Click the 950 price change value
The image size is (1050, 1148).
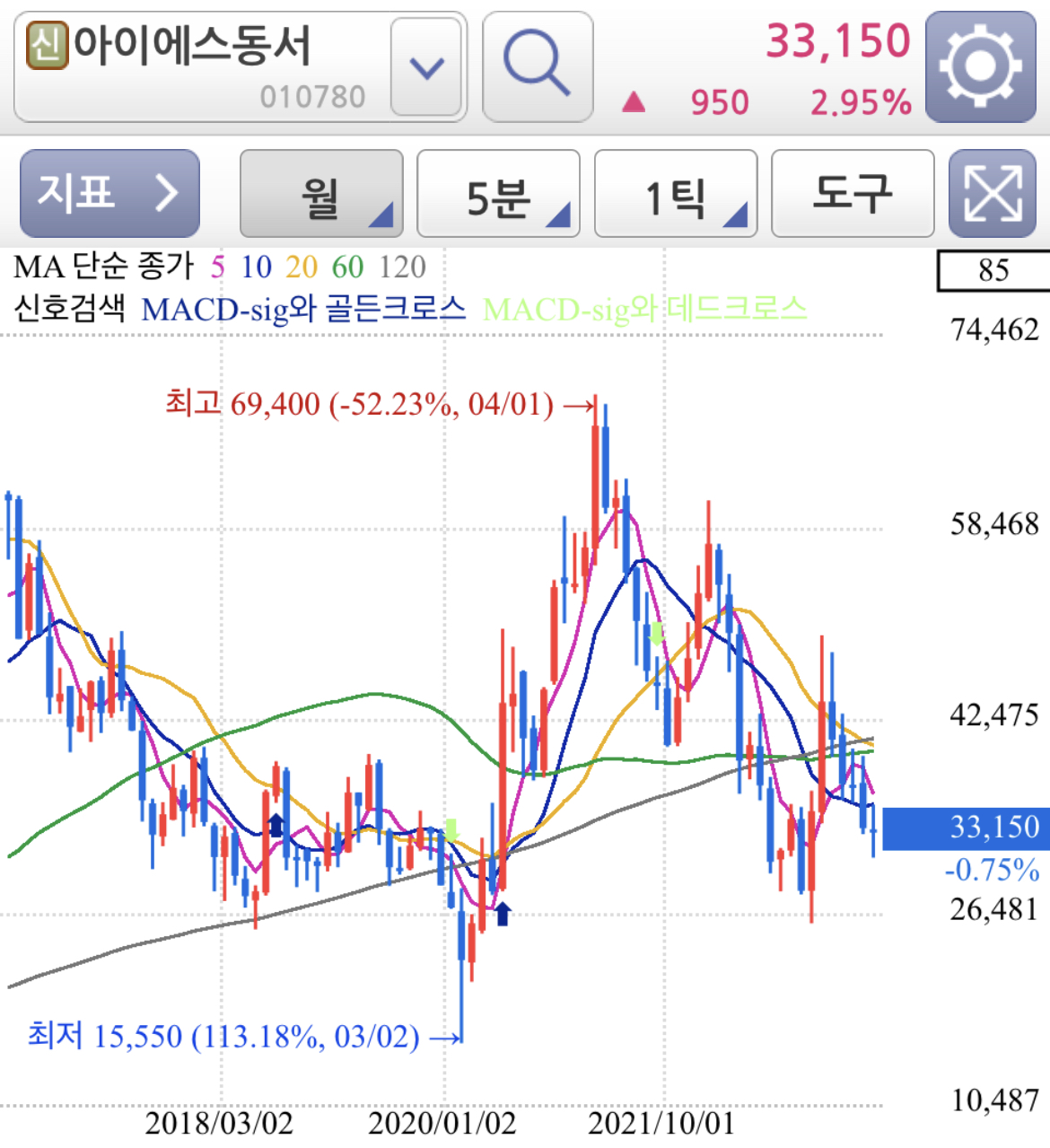tap(720, 102)
